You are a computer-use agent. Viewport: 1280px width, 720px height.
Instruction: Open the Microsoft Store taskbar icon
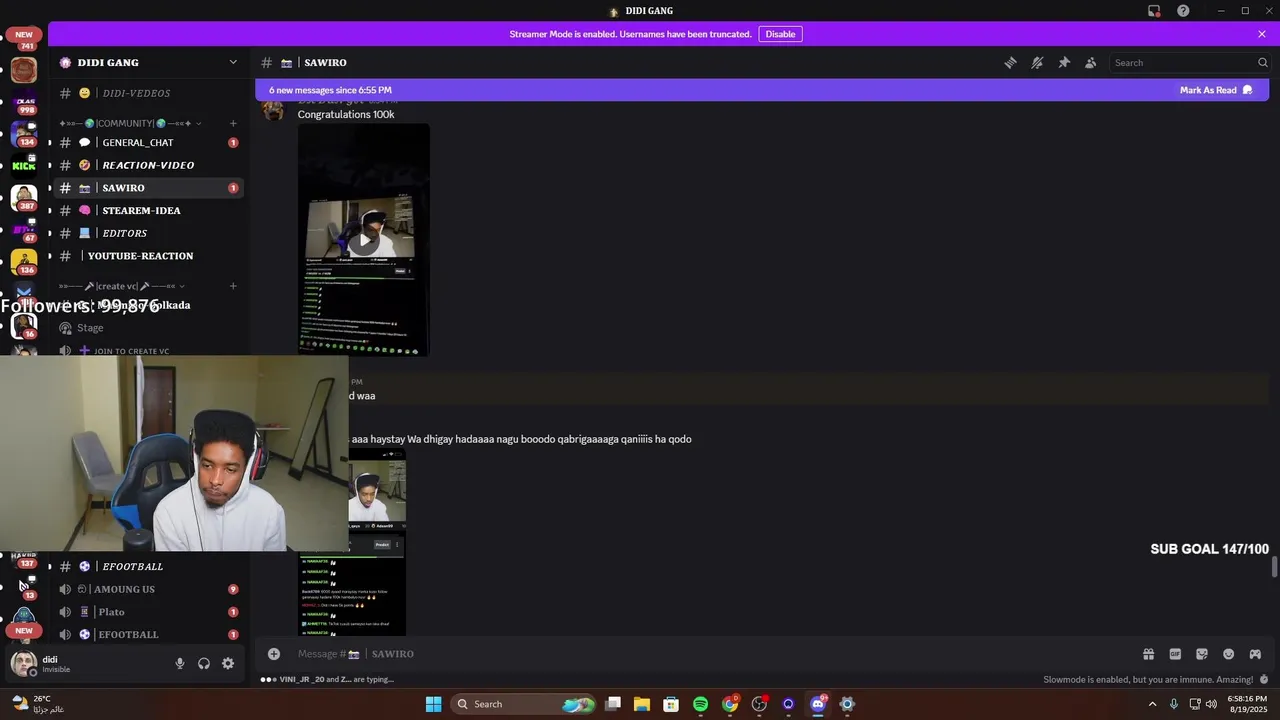pyautogui.click(x=671, y=704)
